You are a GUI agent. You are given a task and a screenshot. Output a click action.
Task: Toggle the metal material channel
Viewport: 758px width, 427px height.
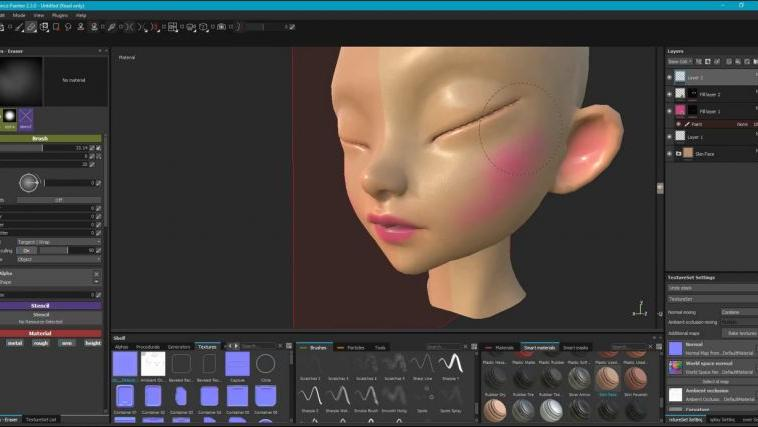[x=15, y=342]
